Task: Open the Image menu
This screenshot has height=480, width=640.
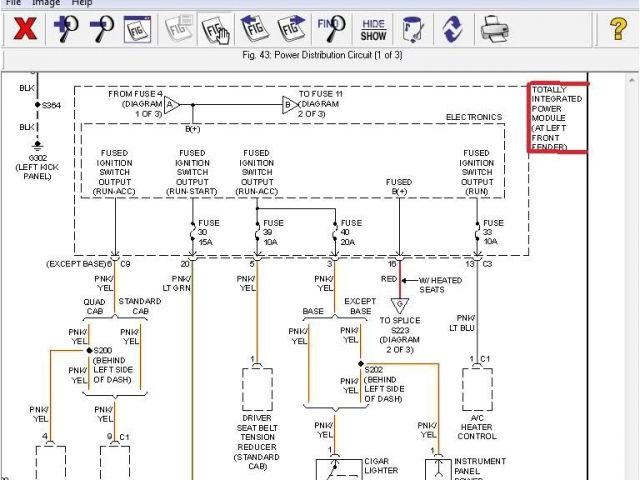Action: coord(46,3)
